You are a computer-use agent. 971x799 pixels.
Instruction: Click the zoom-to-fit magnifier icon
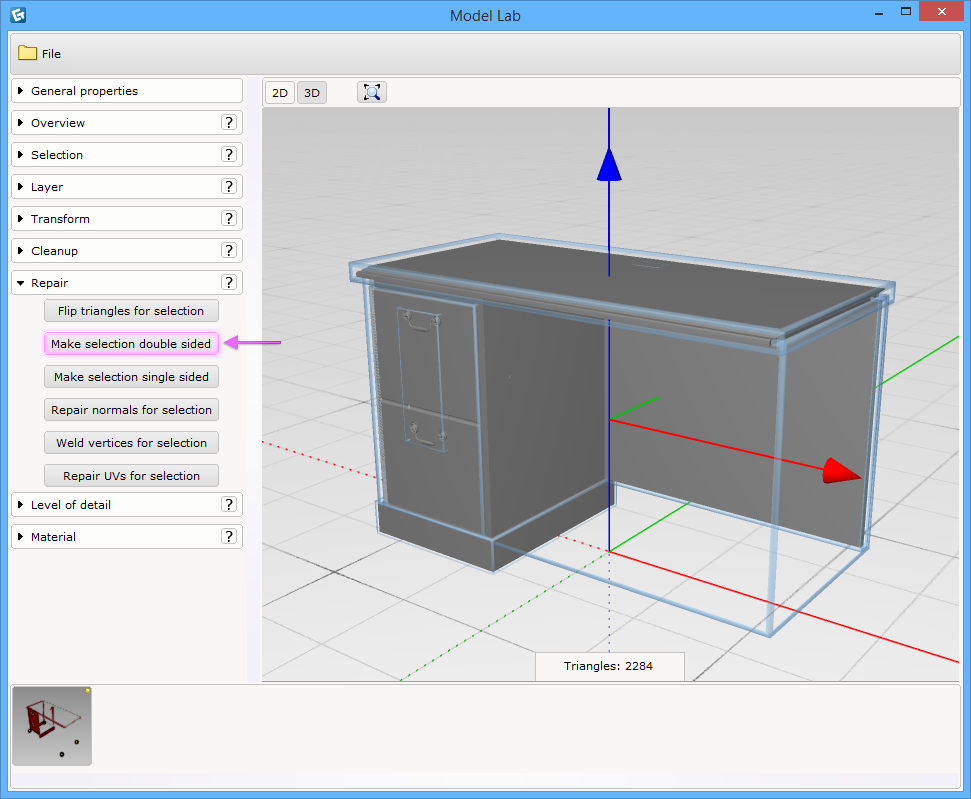[x=372, y=92]
